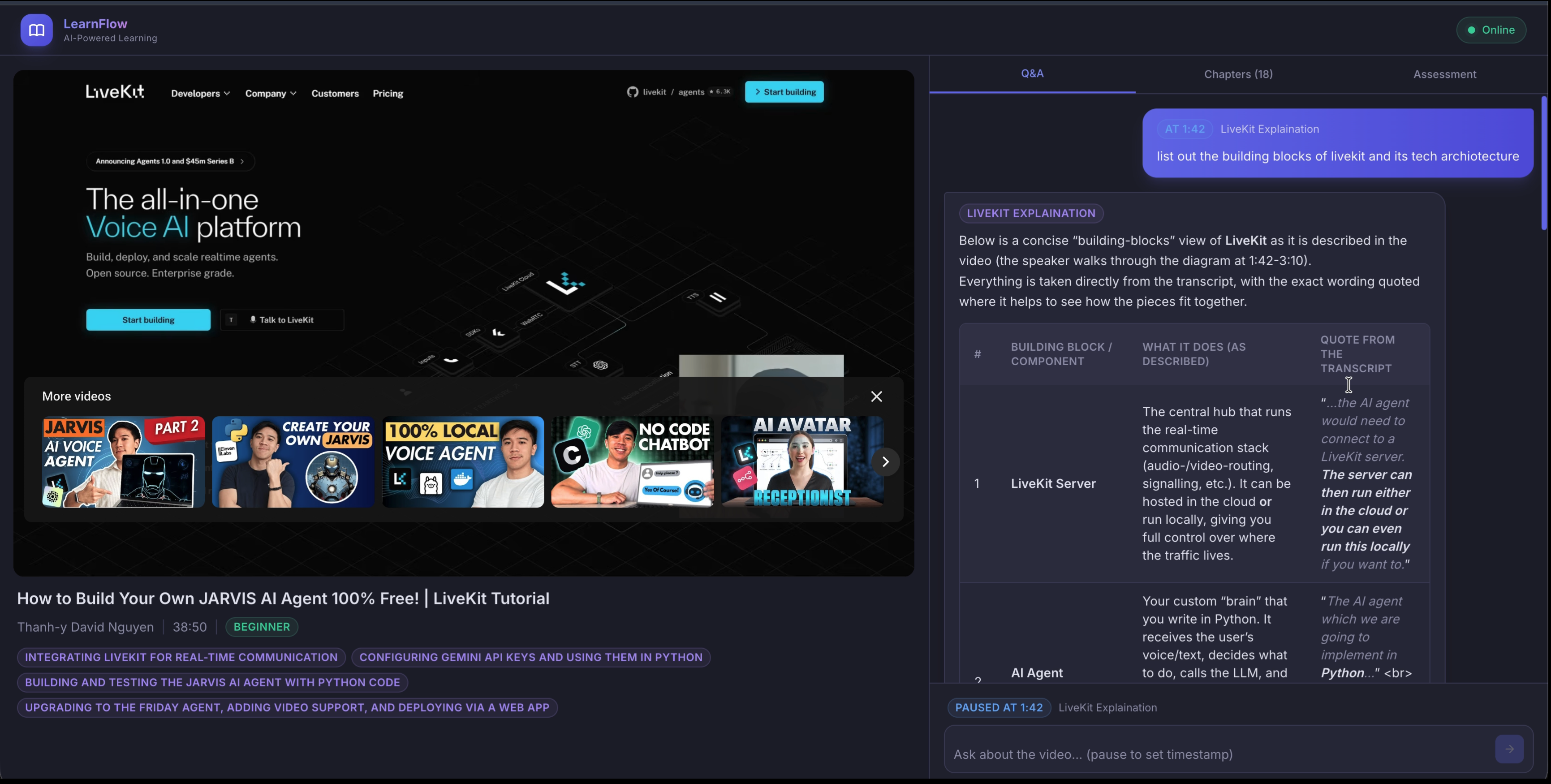Close the More videos overlay
The height and width of the screenshot is (784, 1551).
pyautogui.click(x=876, y=396)
